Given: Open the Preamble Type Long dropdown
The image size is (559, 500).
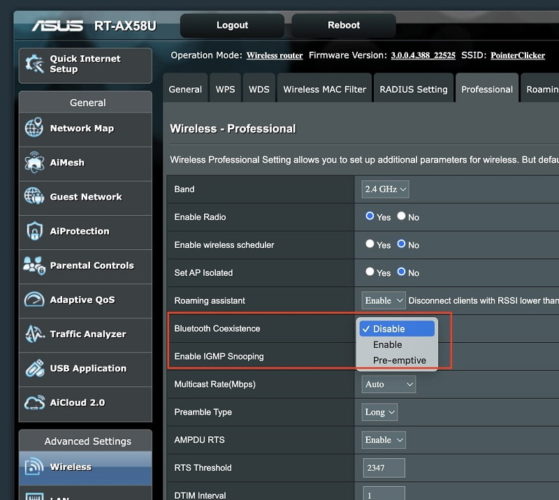Looking at the screenshot, I should click(379, 412).
